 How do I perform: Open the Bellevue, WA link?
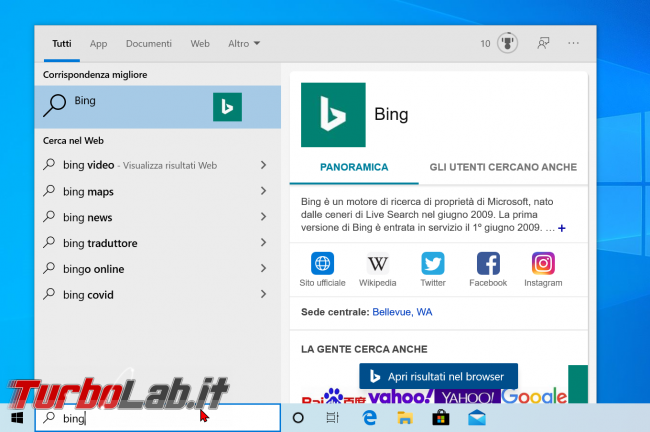pyautogui.click(x=402, y=312)
